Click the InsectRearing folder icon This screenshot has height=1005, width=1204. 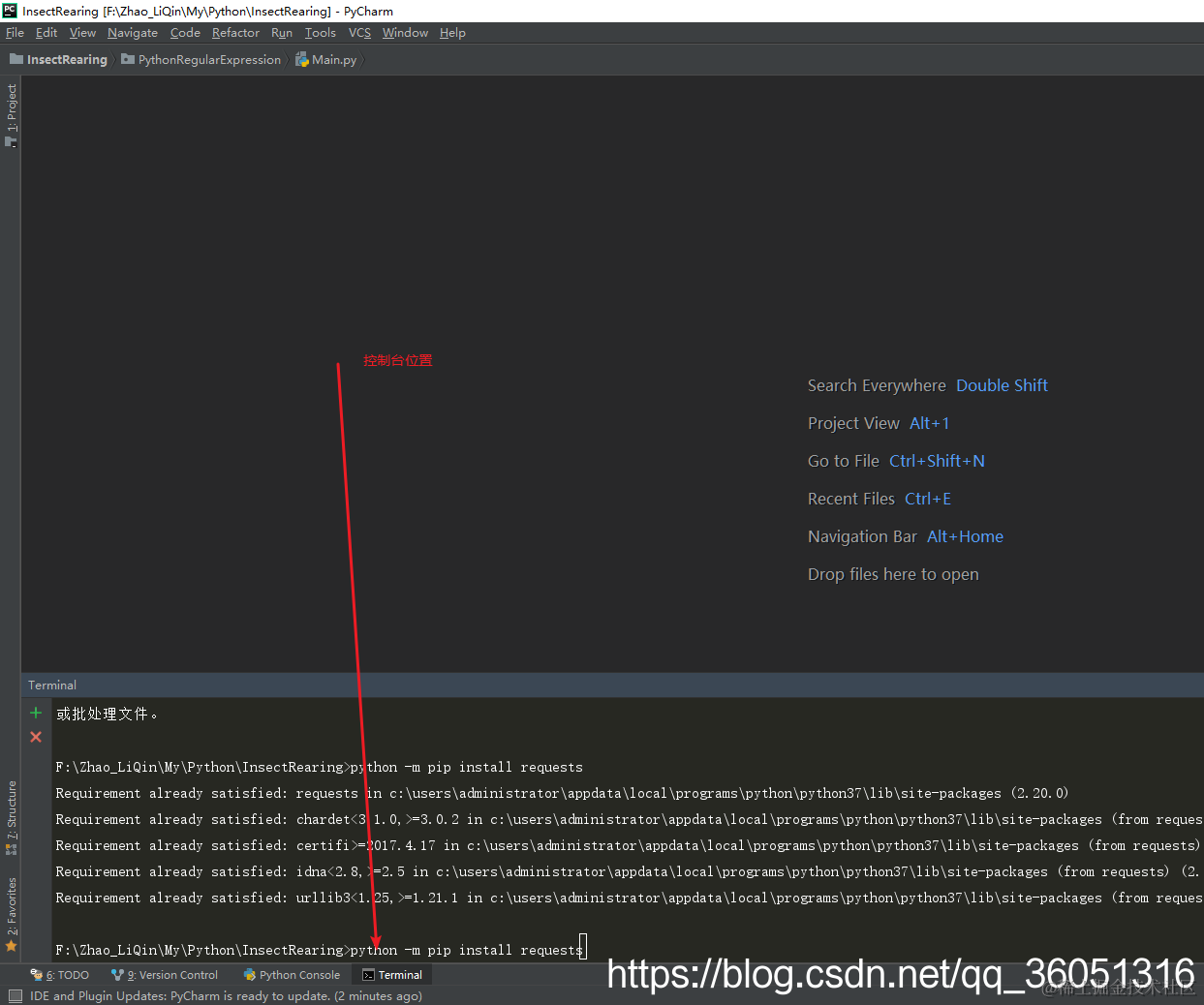click(x=16, y=59)
